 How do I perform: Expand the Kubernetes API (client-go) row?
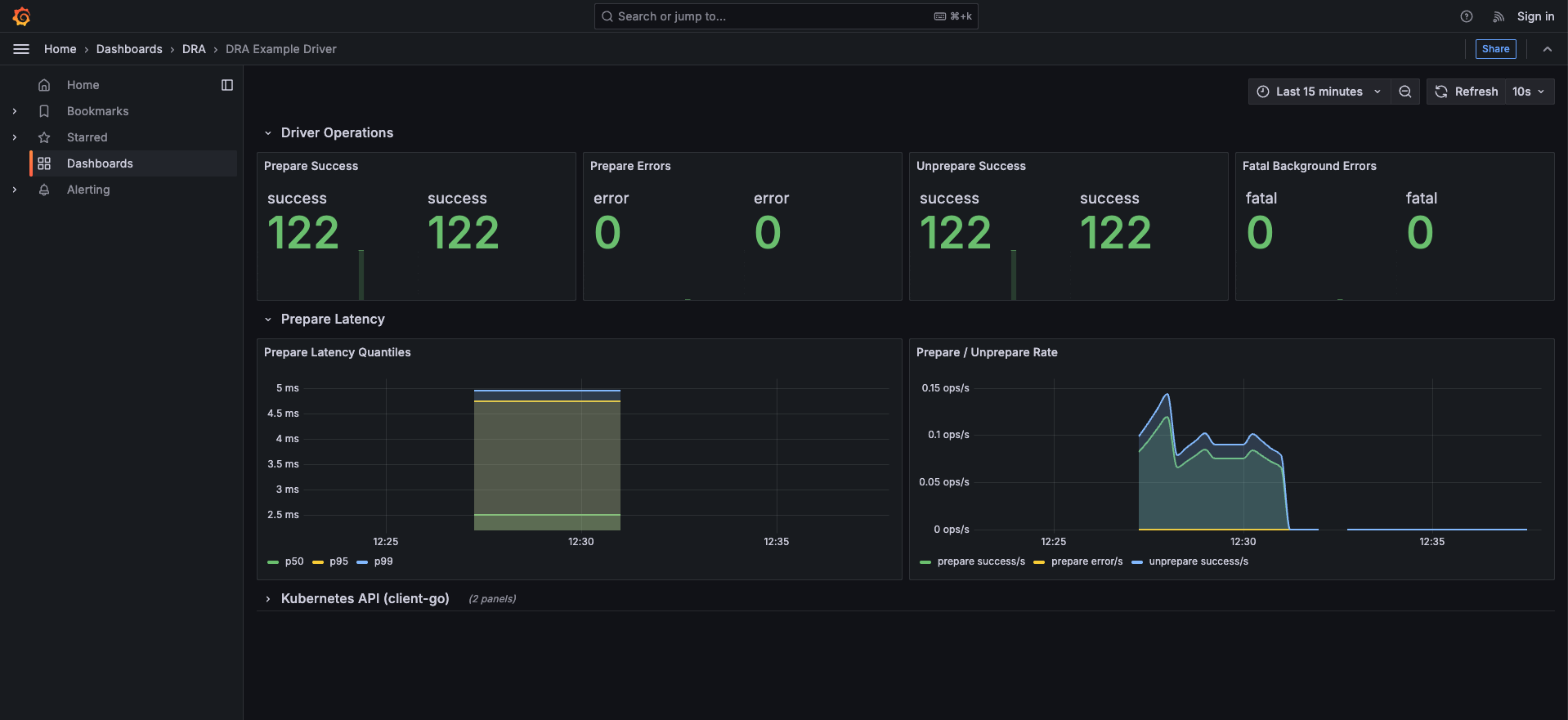[x=268, y=599]
